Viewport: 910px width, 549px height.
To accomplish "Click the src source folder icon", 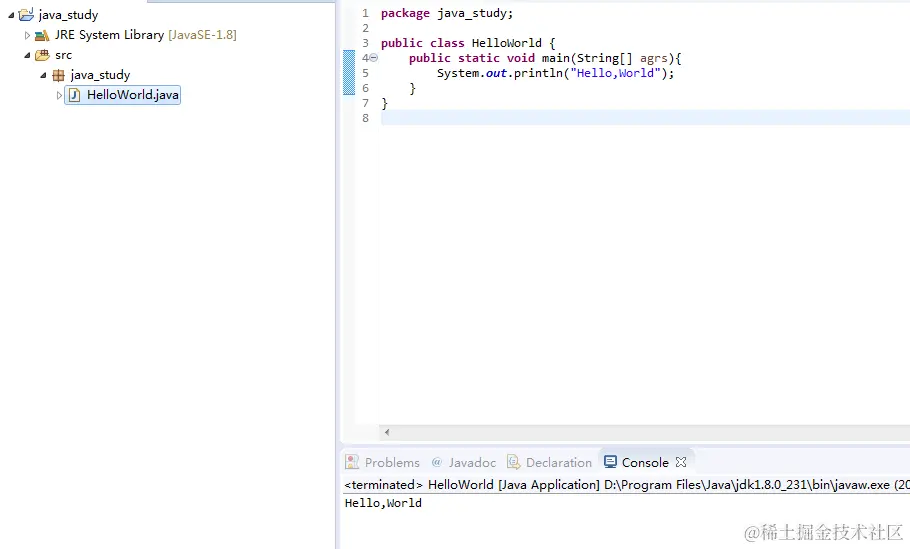I will tap(42, 56).
